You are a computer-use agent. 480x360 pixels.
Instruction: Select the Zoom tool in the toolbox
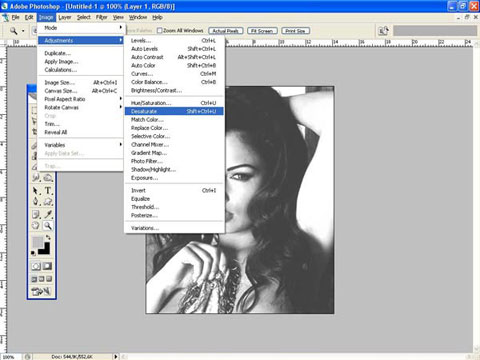click(x=48, y=226)
